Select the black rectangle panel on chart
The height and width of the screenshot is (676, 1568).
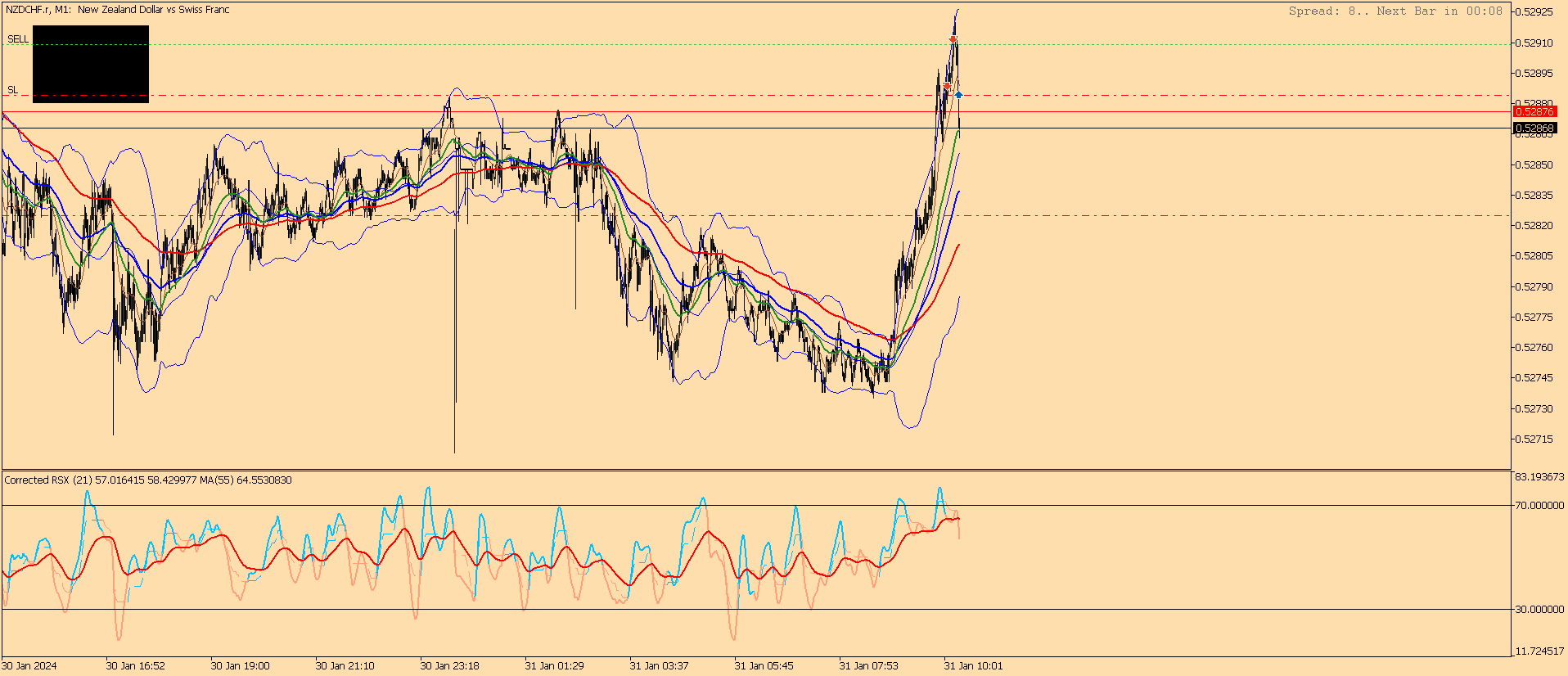pyautogui.click(x=91, y=64)
